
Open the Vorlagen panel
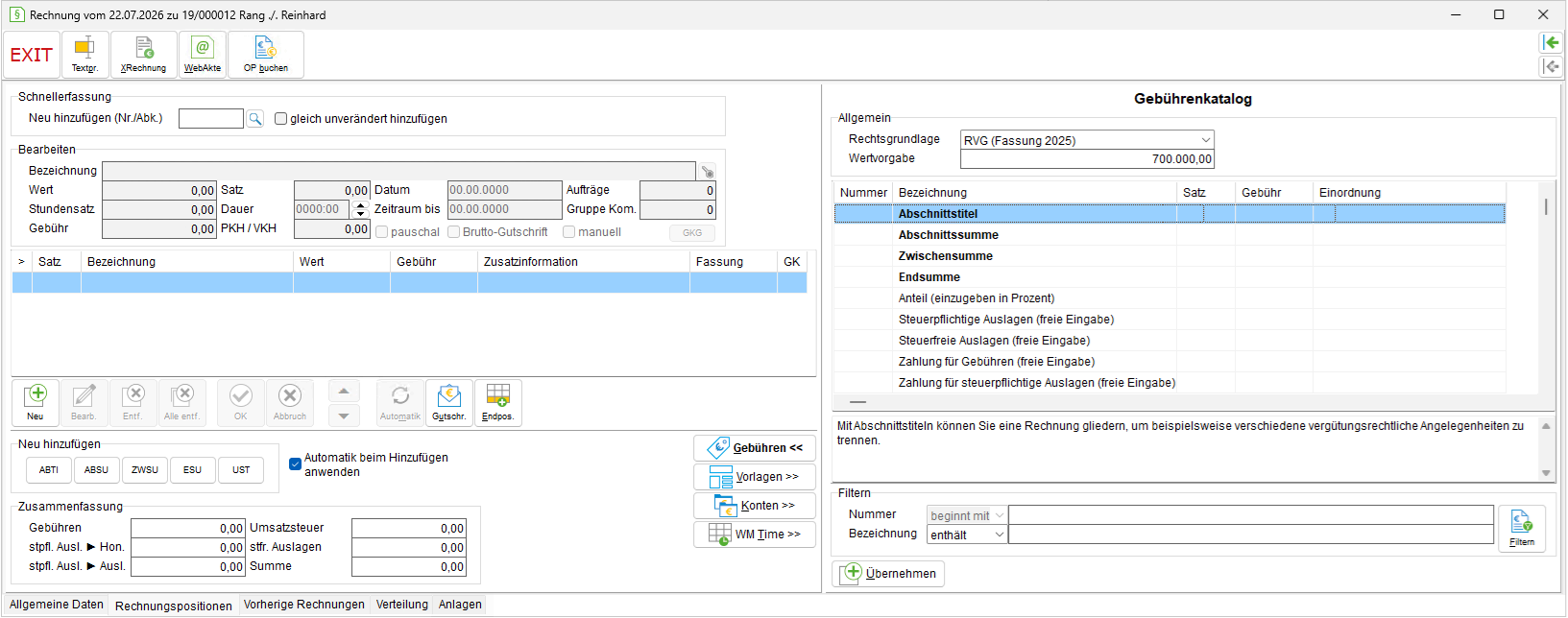(755, 477)
